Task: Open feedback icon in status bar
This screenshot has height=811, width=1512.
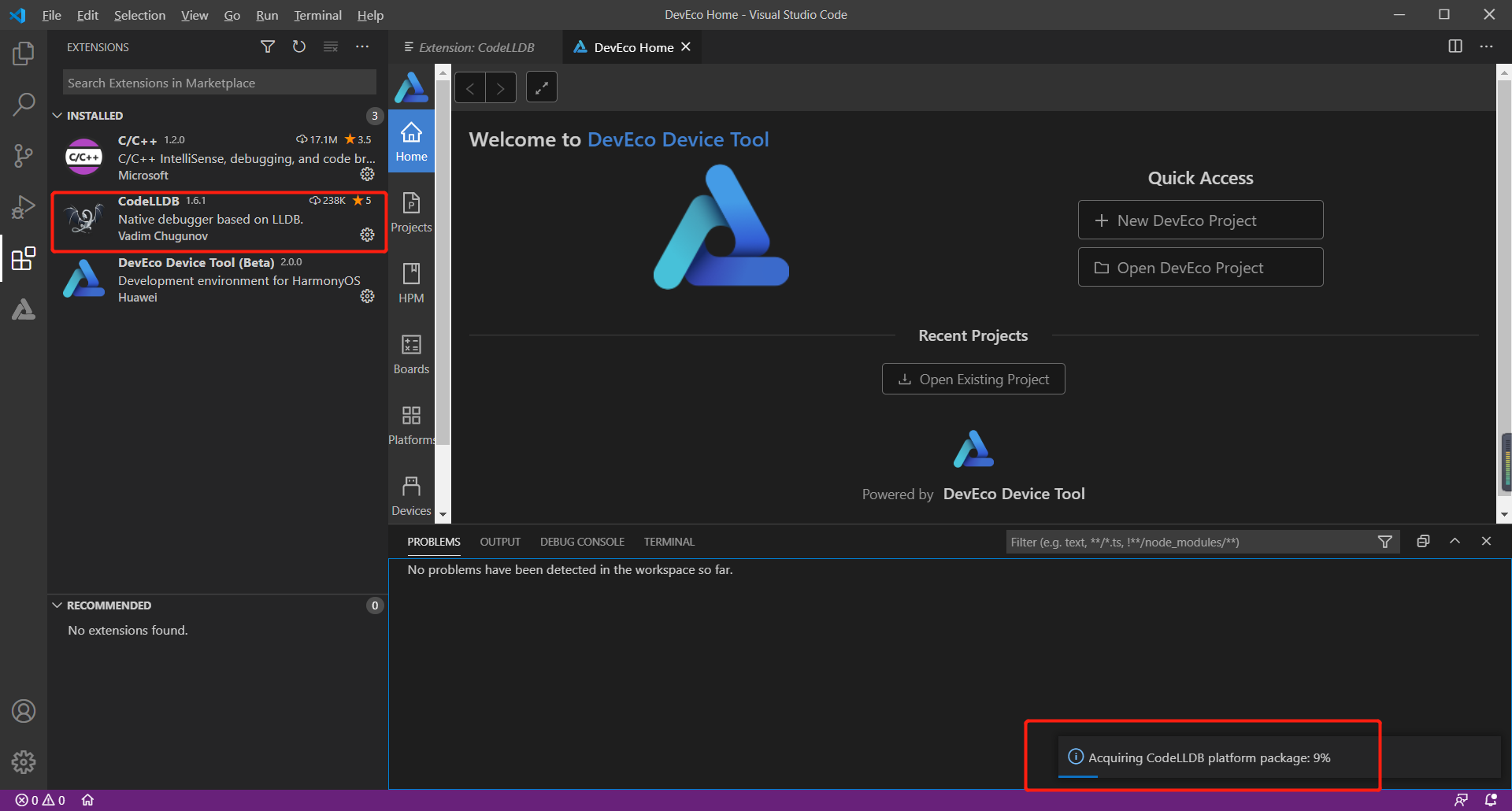Action: tap(1461, 800)
